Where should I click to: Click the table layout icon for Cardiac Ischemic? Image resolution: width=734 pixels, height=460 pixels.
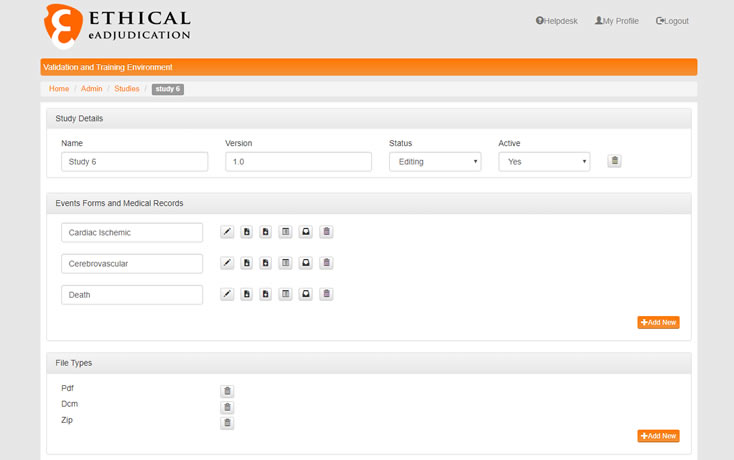click(286, 232)
